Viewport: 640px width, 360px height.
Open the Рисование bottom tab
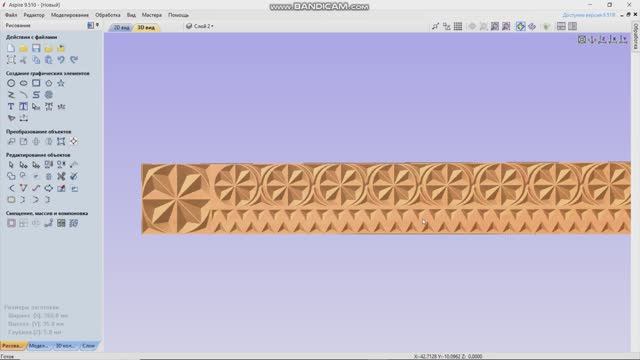(x=13, y=346)
